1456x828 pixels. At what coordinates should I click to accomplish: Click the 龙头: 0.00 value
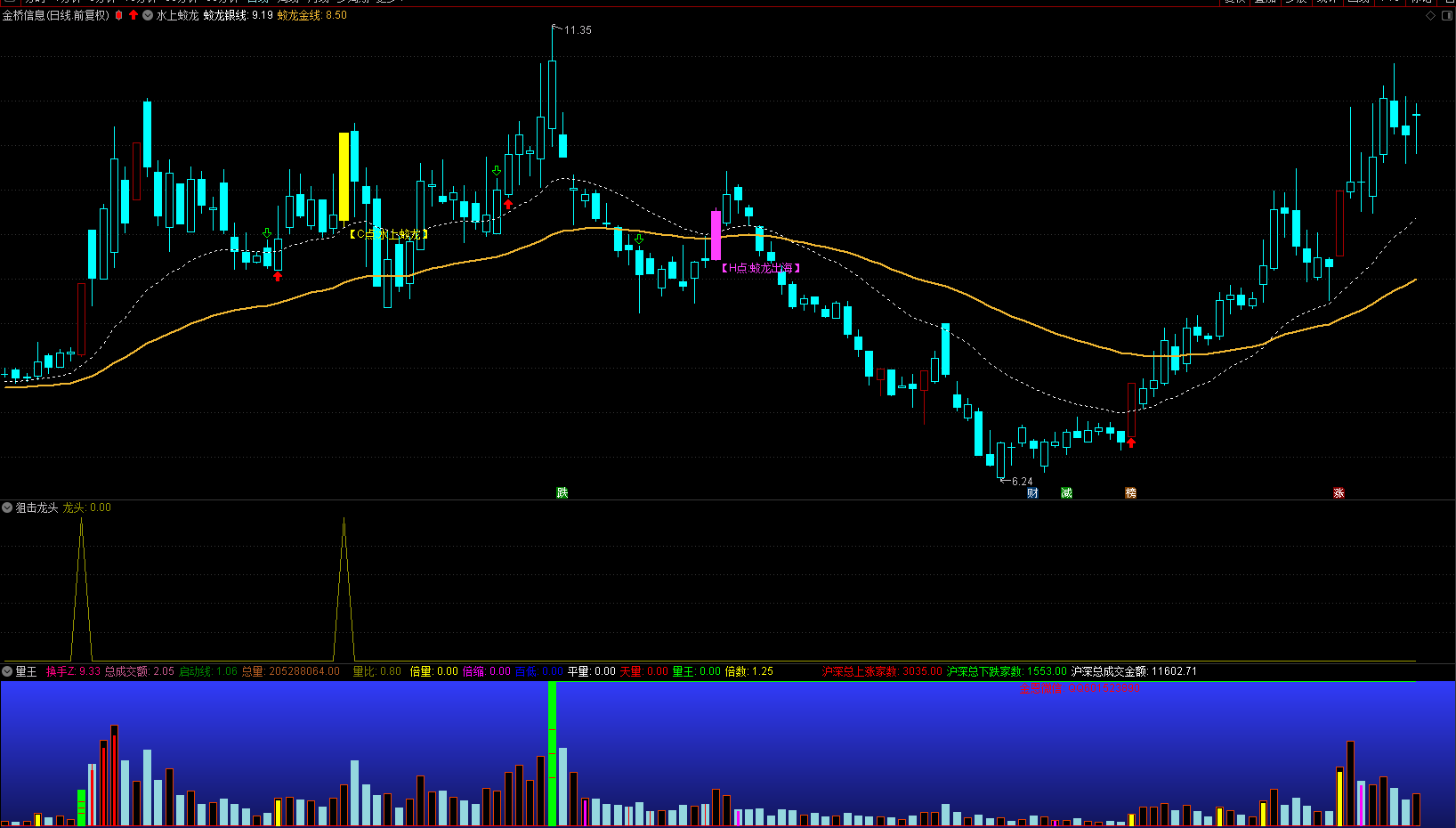[x=86, y=507]
